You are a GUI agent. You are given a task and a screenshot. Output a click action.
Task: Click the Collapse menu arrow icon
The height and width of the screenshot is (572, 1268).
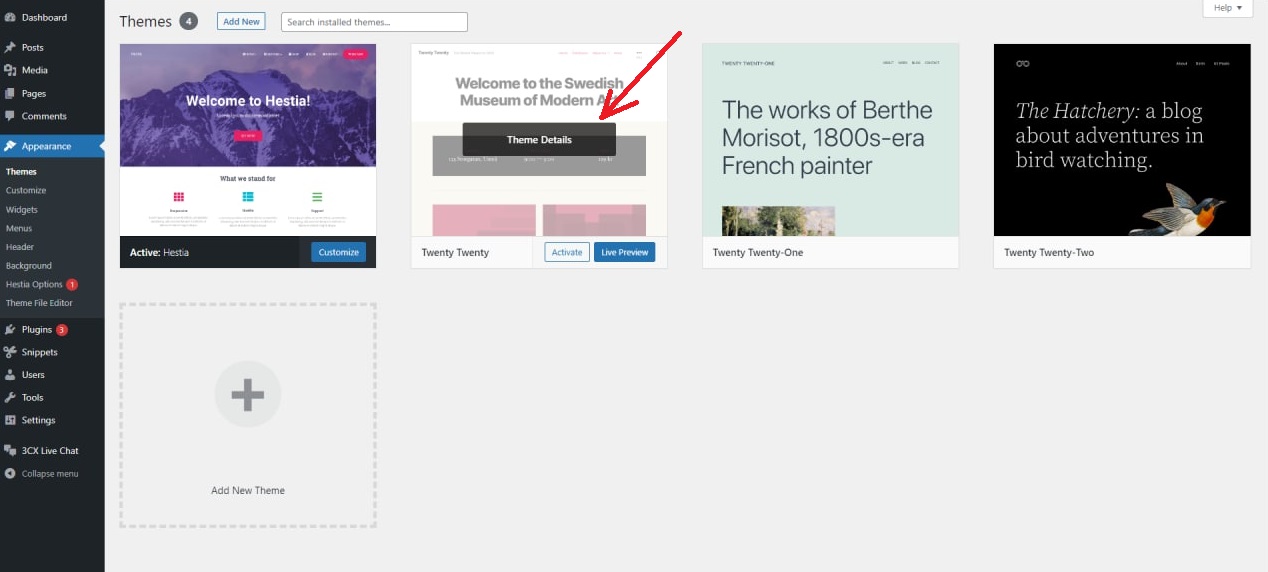click(x=10, y=474)
